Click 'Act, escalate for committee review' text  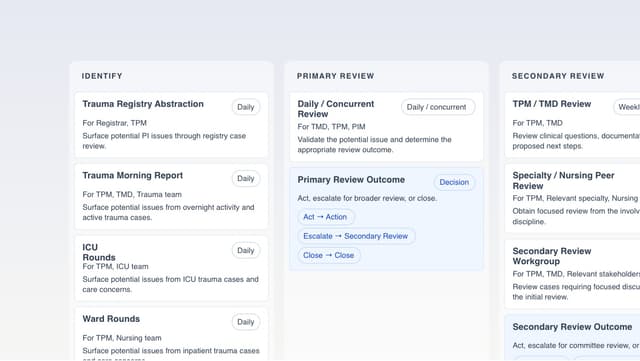click(x=576, y=345)
